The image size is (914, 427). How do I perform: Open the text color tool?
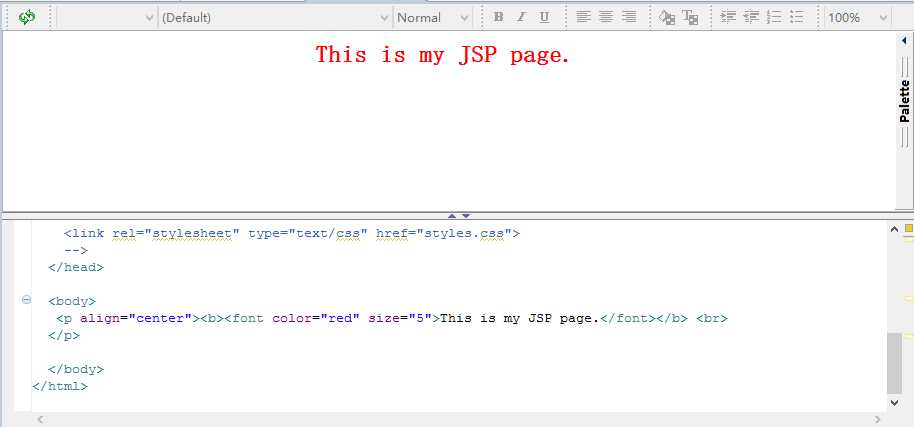(x=690, y=17)
